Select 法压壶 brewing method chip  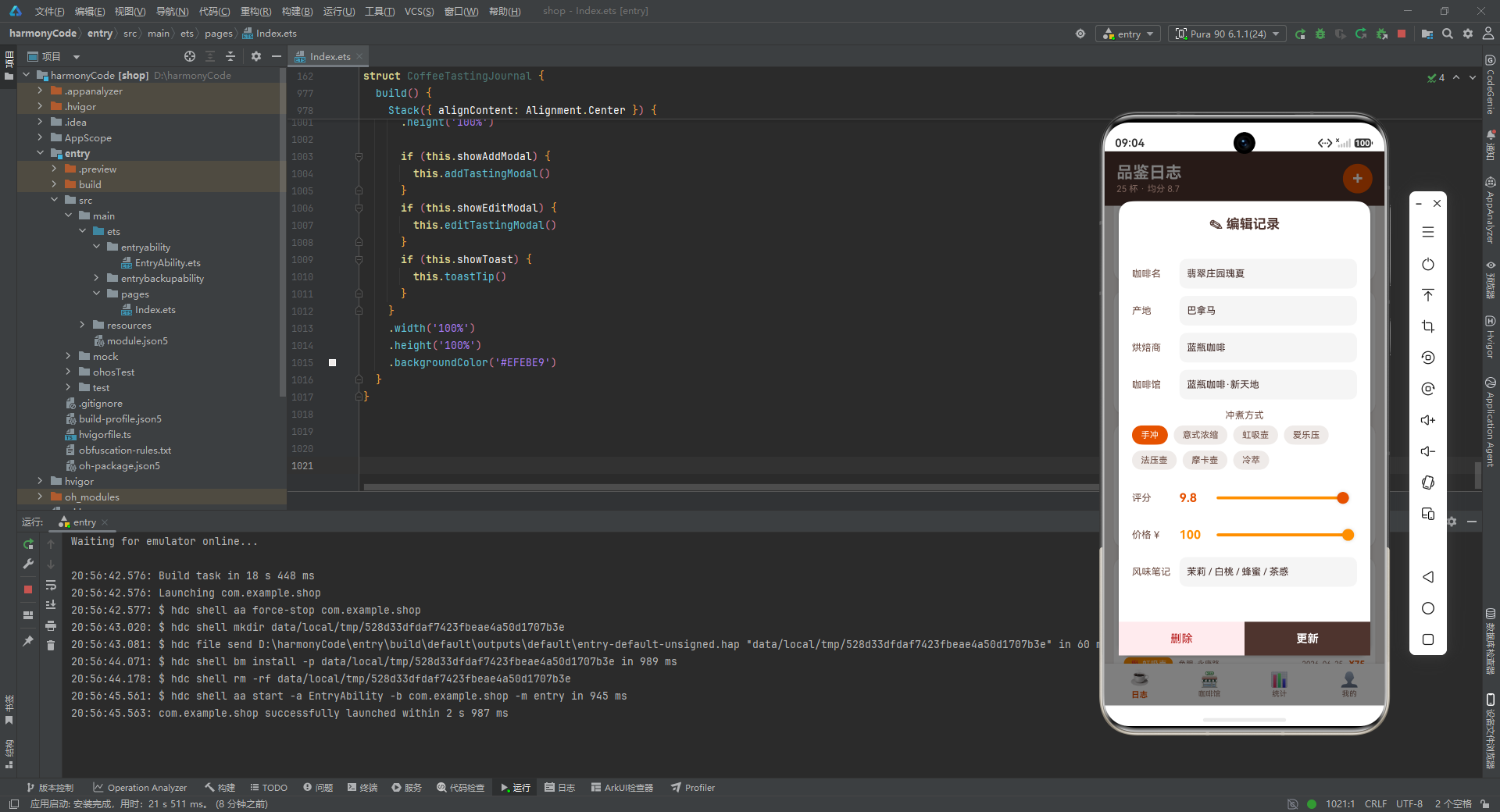click(x=1154, y=460)
